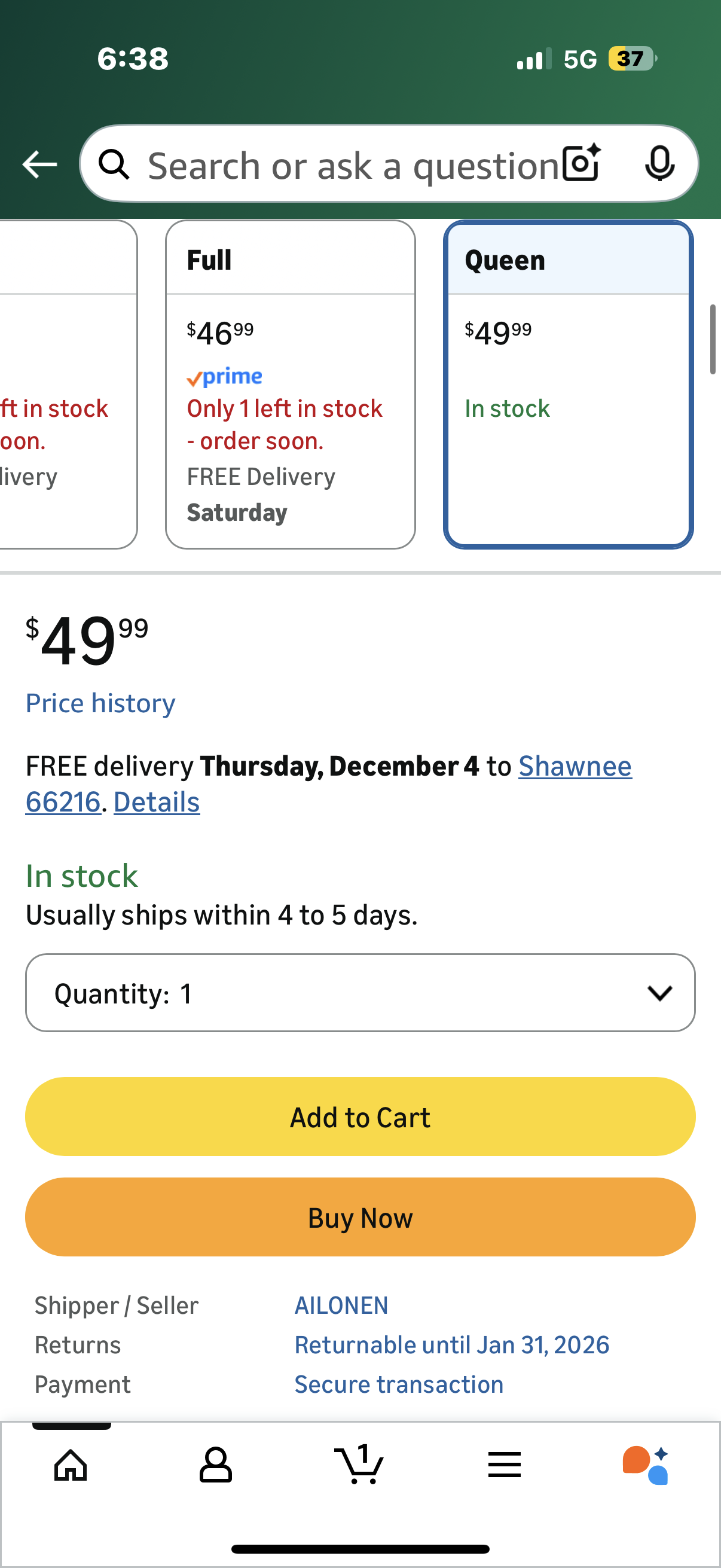Tap the magnifying glass search icon
721x1568 pixels.
click(x=114, y=164)
